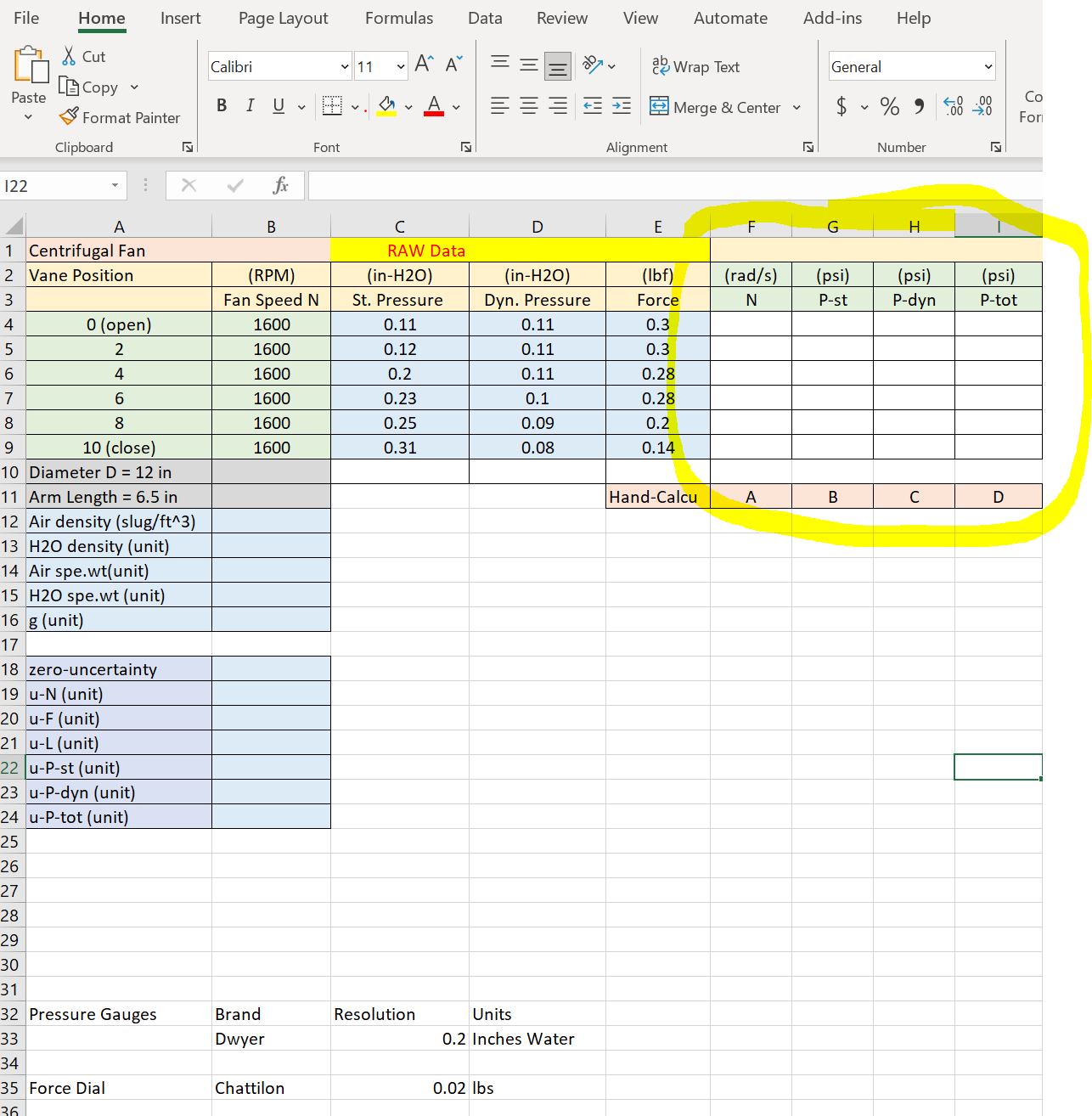Select the Format Painter tool
The width and height of the screenshot is (1092, 1116).
121,117
